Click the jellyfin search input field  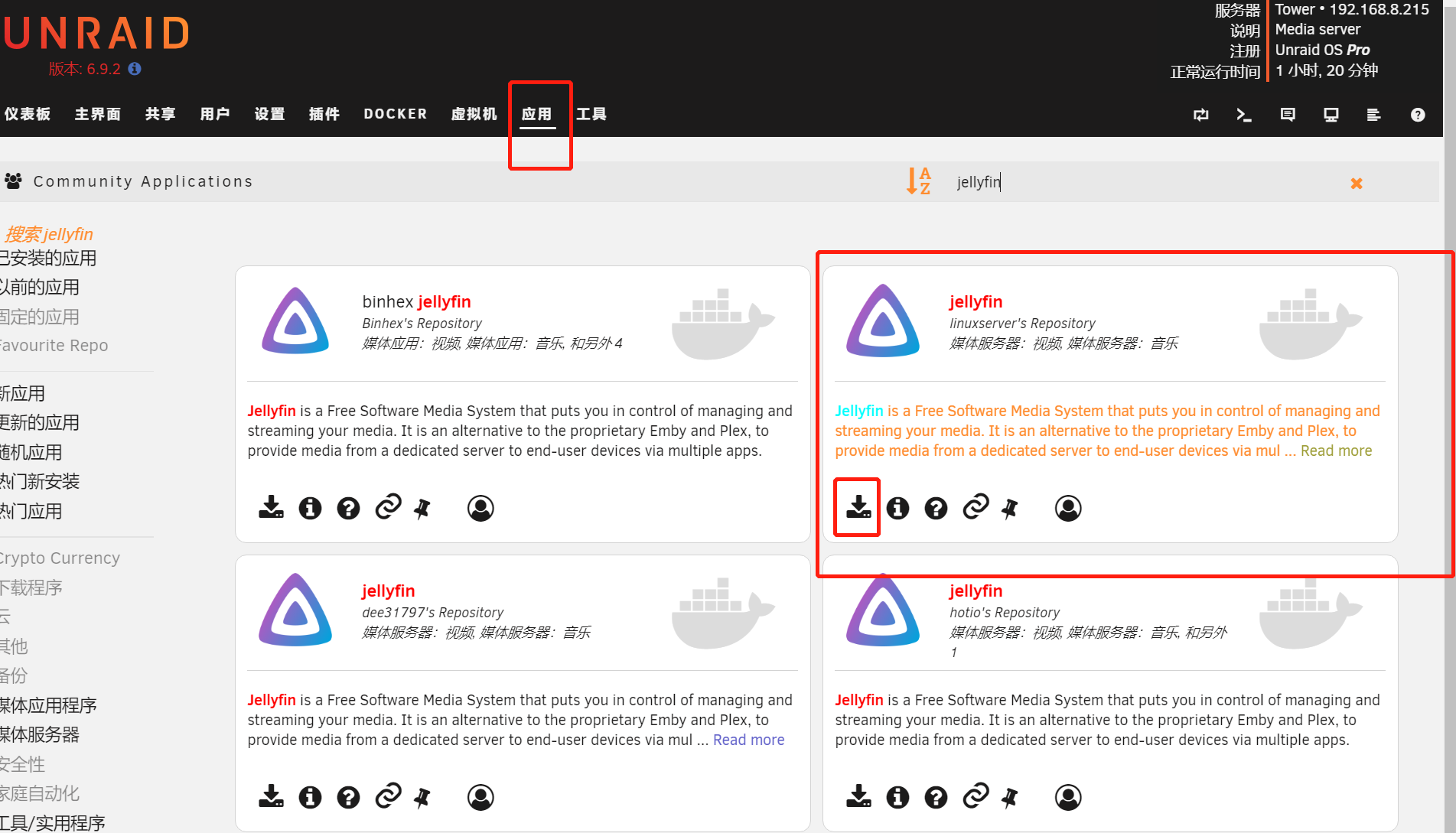point(1144,182)
